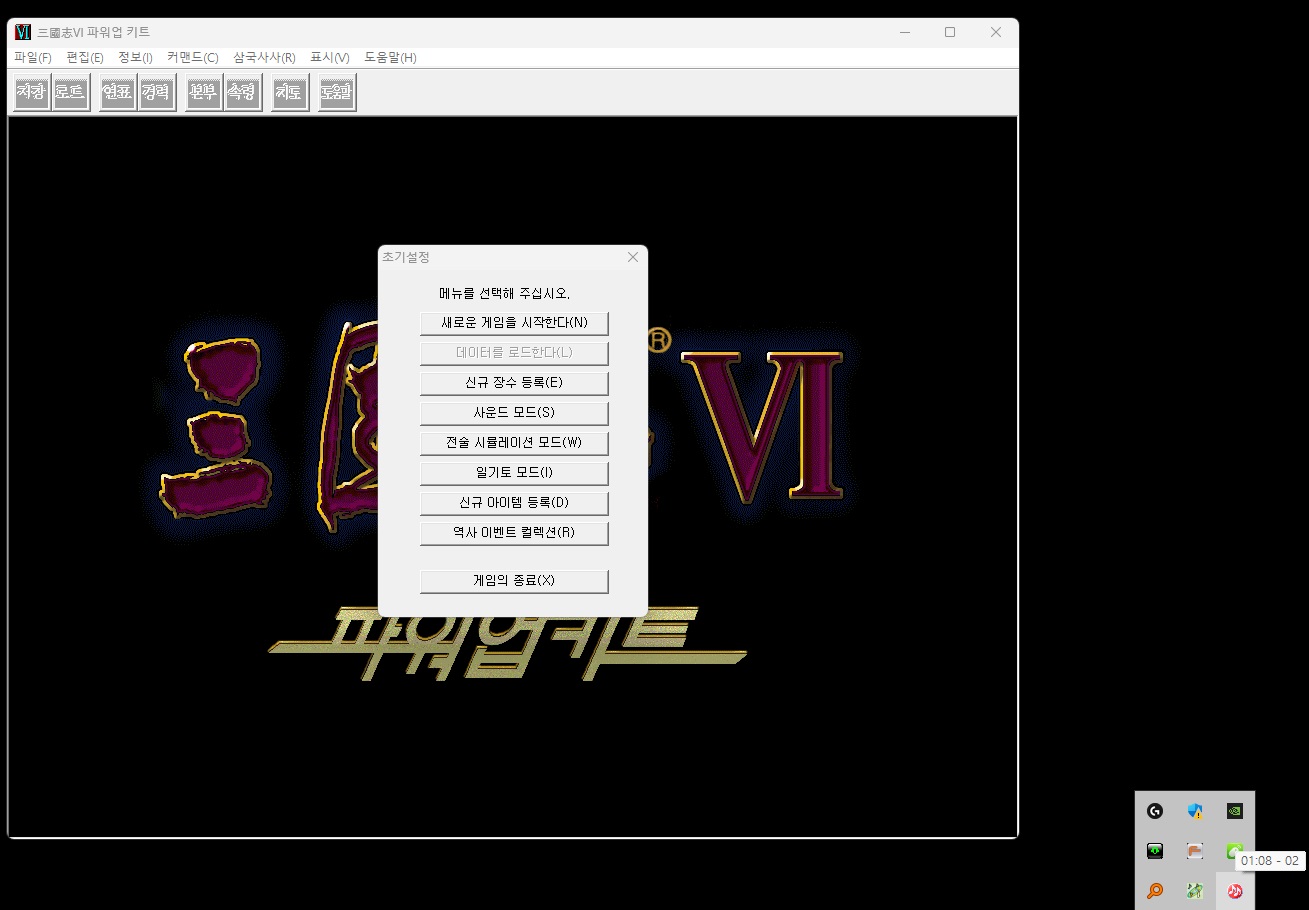Select 일기토 모드(I) button
This screenshot has height=910, width=1309.
coord(514,473)
